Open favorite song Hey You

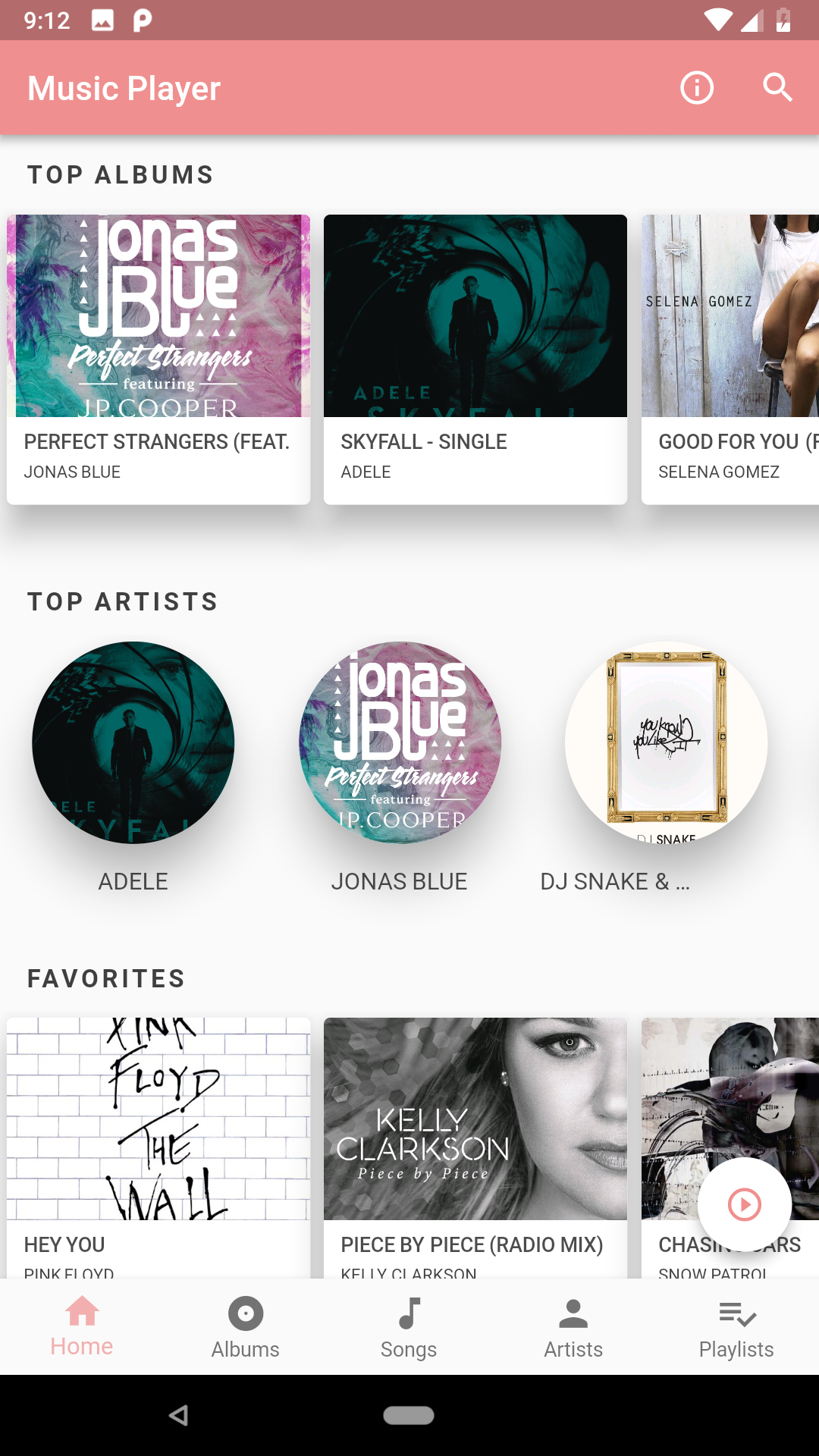[158, 1148]
